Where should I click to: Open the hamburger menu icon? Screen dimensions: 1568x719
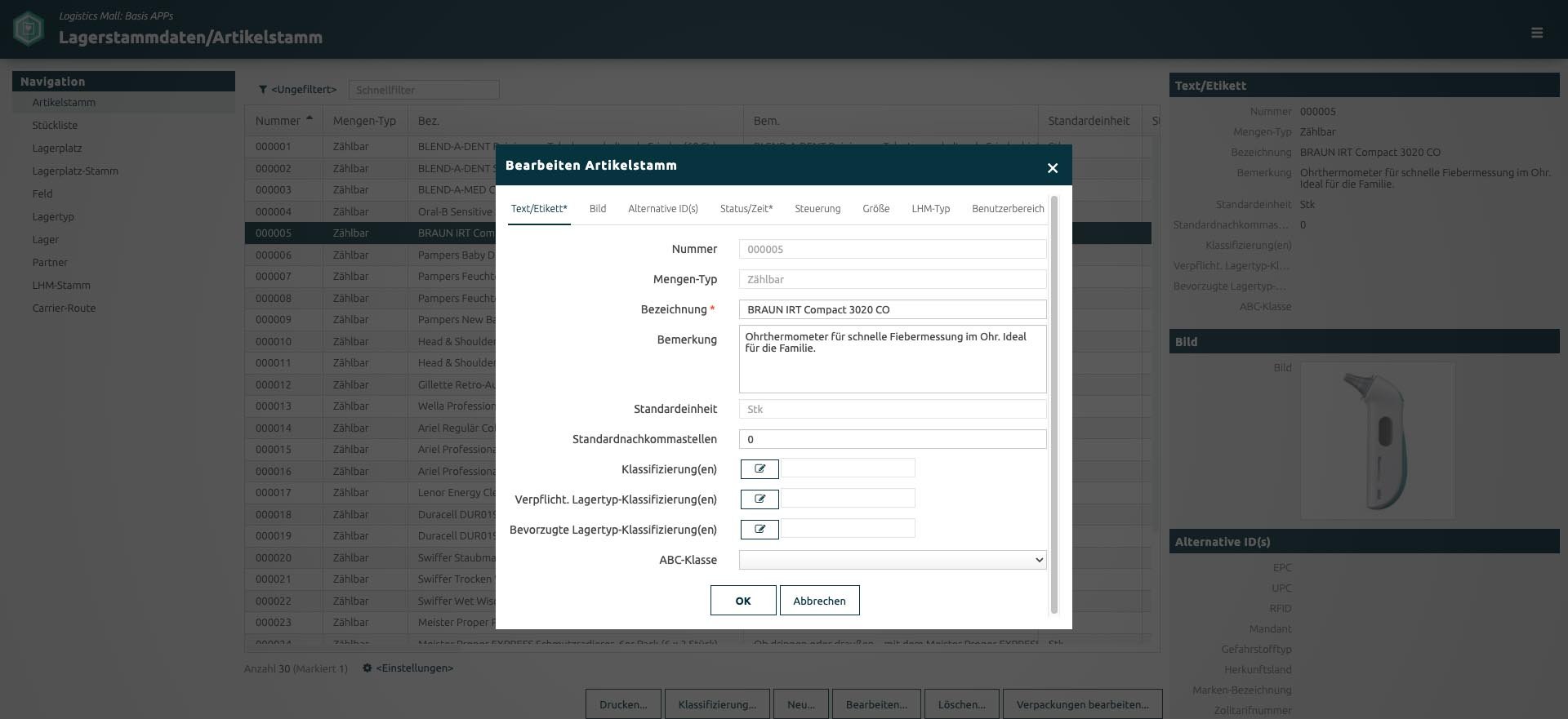pyautogui.click(x=1537, y=33)
